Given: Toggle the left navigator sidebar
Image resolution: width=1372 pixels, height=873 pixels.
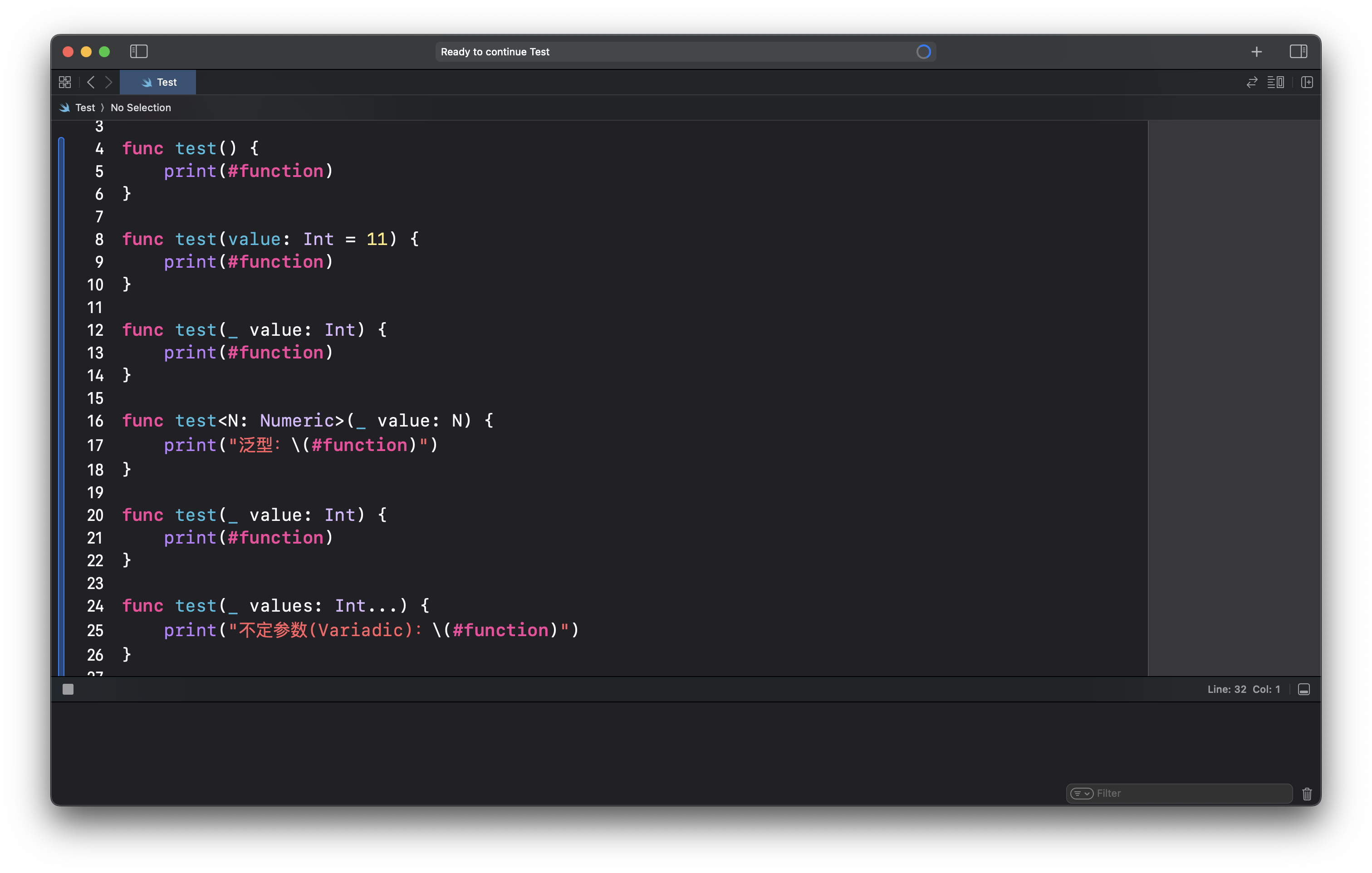Looking at the screenshot, I should point(139,52).
